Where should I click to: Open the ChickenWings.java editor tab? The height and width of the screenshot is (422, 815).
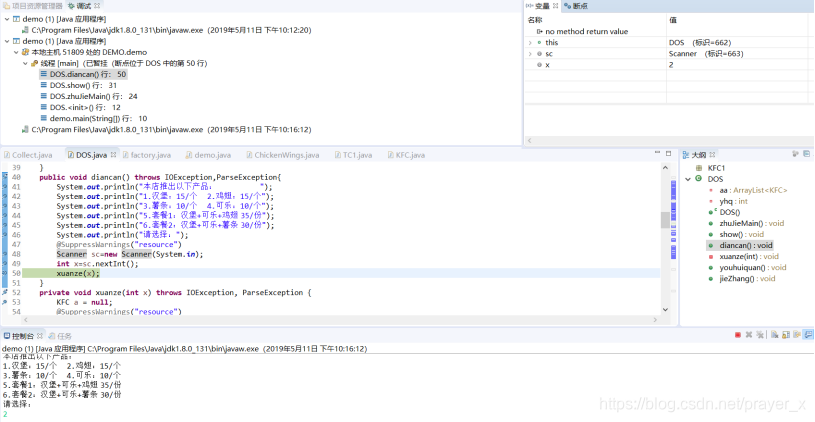point(283,155)
